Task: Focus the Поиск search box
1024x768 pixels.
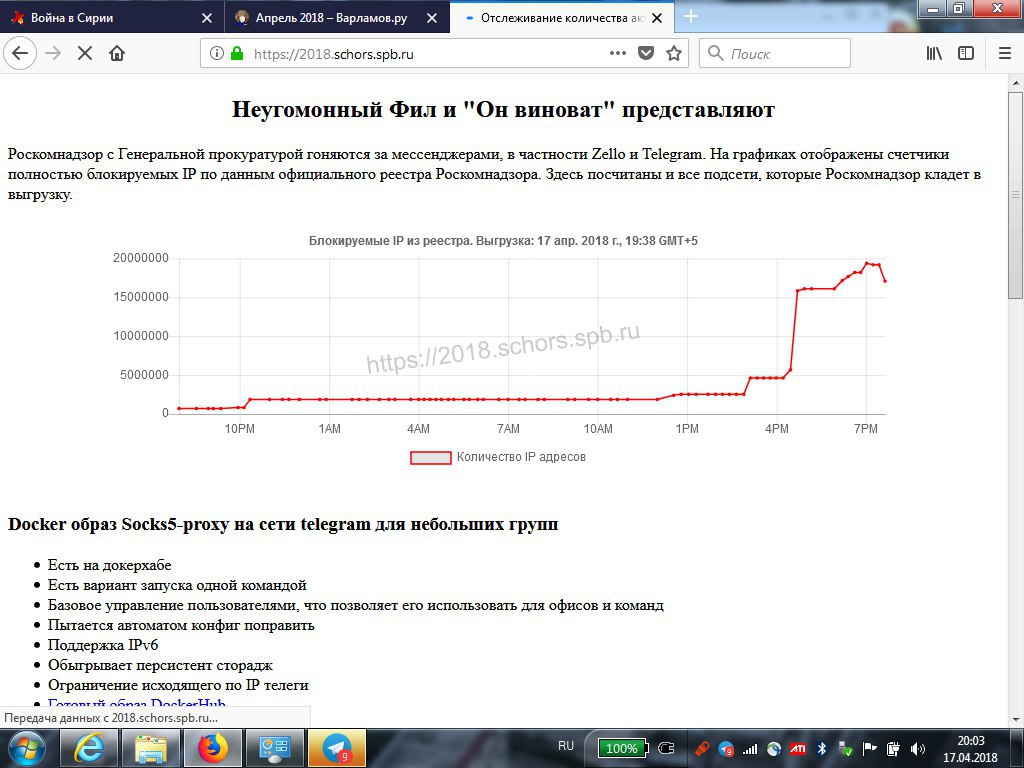Action: tap(775, 54)
